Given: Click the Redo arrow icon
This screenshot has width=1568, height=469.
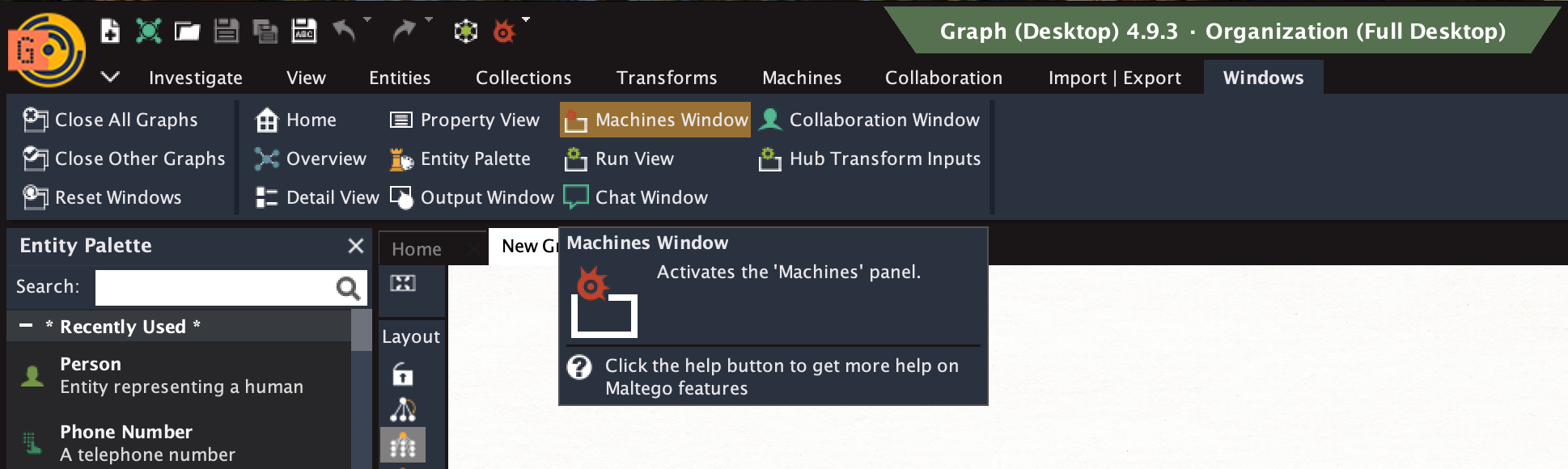Looking at the screenshot, I should click(404, 31).
